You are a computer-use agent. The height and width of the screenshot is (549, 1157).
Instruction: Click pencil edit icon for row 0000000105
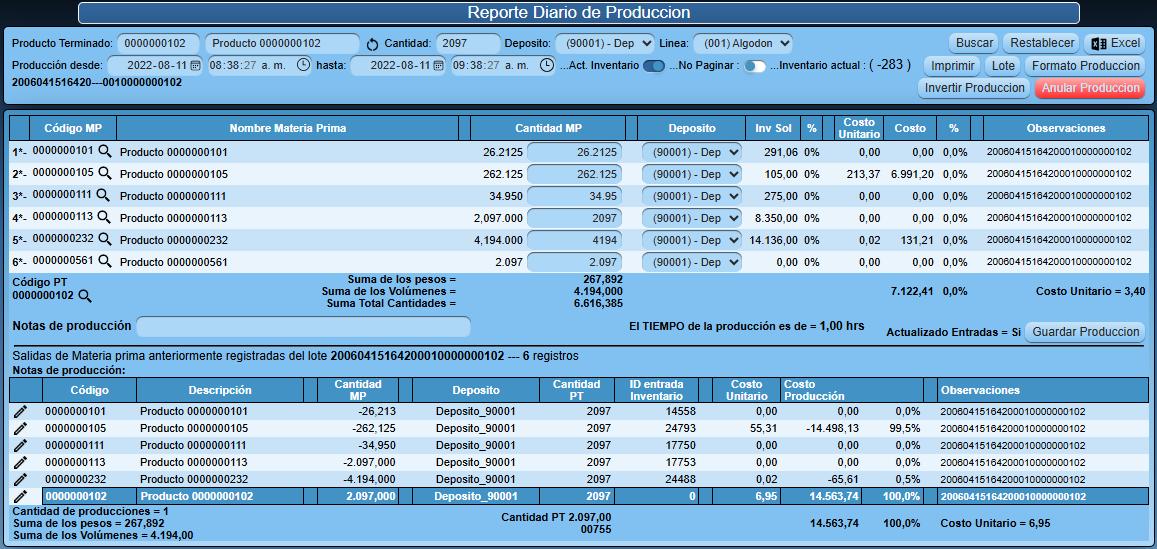(20, 428)
